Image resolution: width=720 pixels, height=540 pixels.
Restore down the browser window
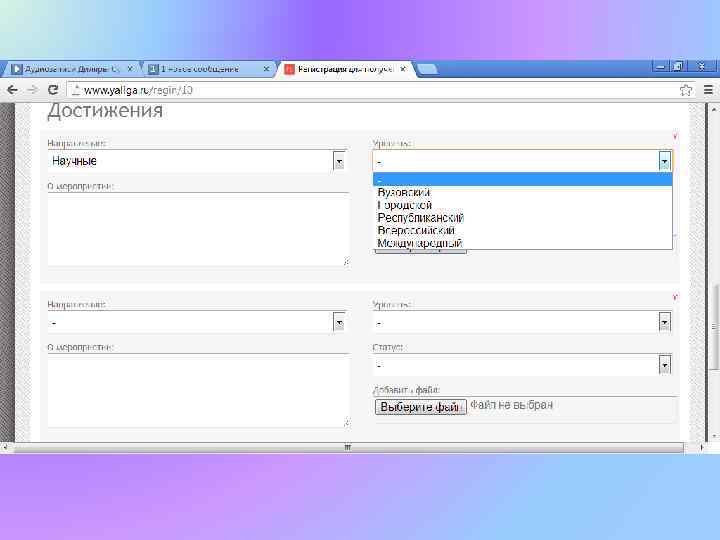tap(678, 67)
